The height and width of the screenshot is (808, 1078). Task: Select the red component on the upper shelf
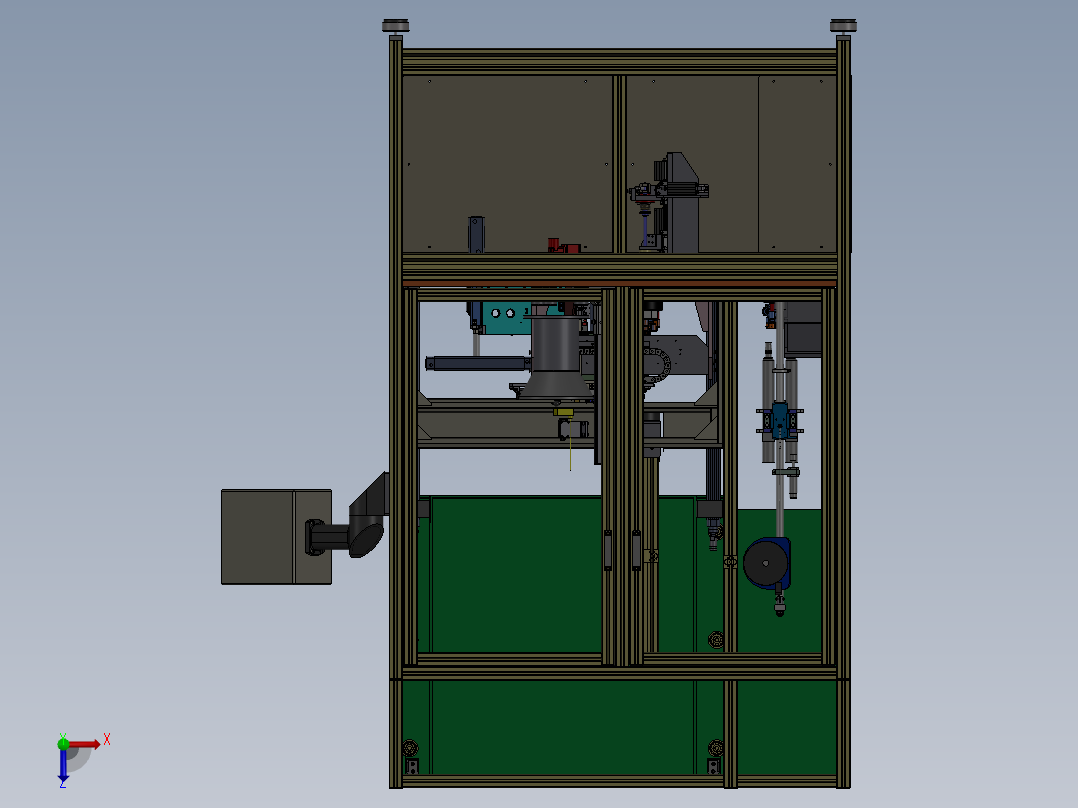[x=563, y=245]
